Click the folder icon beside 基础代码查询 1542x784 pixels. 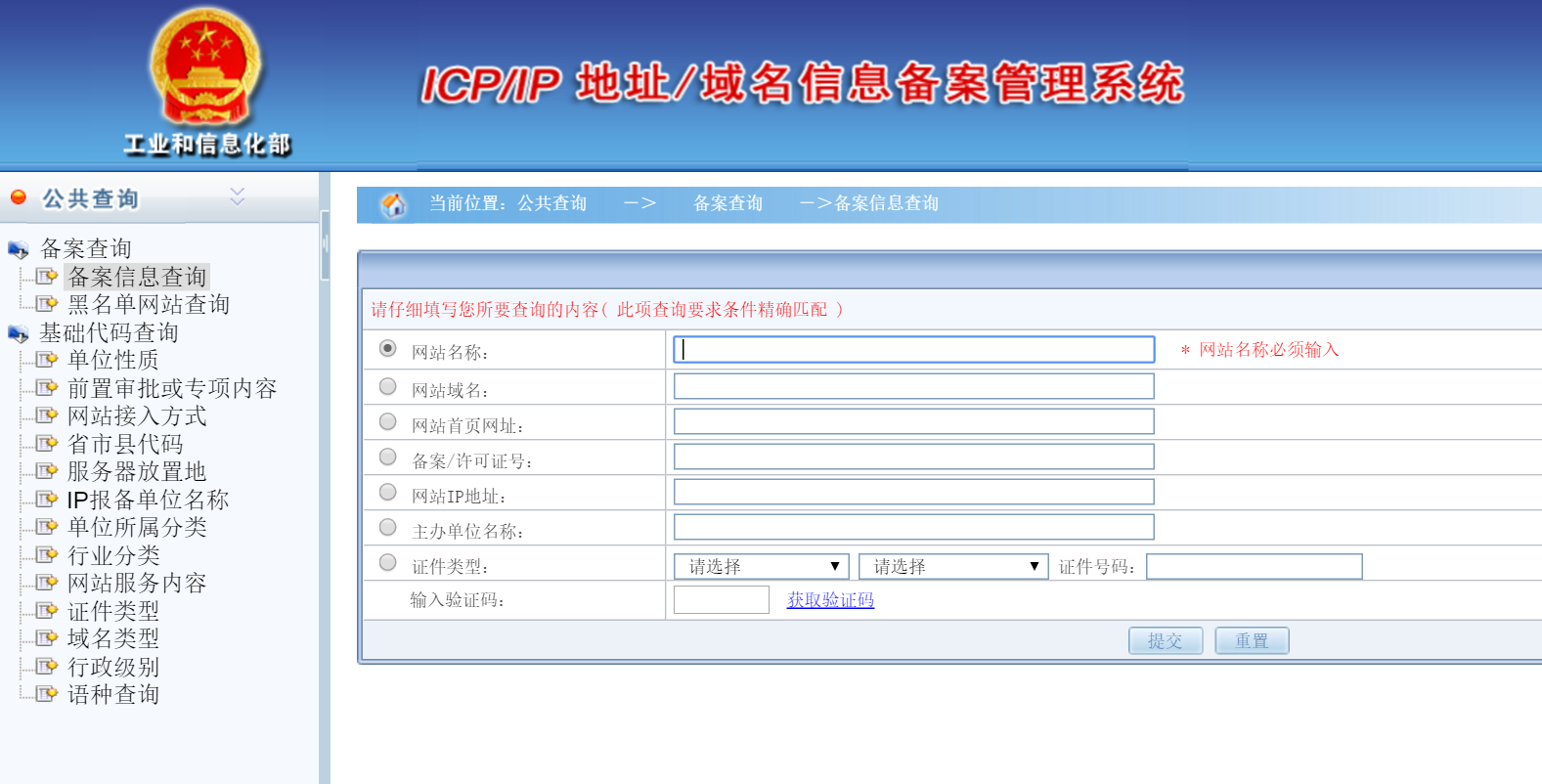(19, 334)
